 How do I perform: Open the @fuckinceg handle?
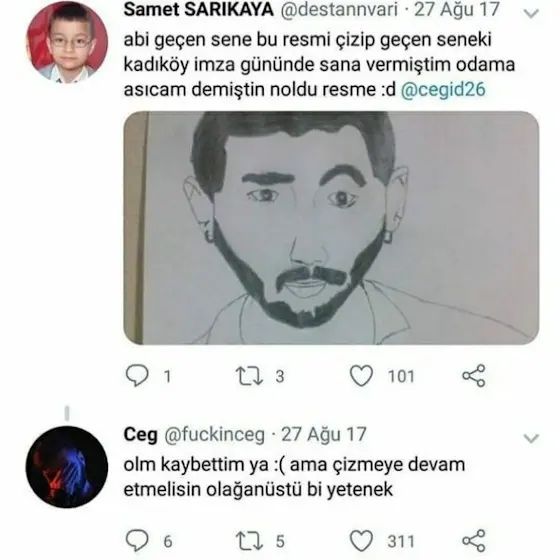coord(214,435)
